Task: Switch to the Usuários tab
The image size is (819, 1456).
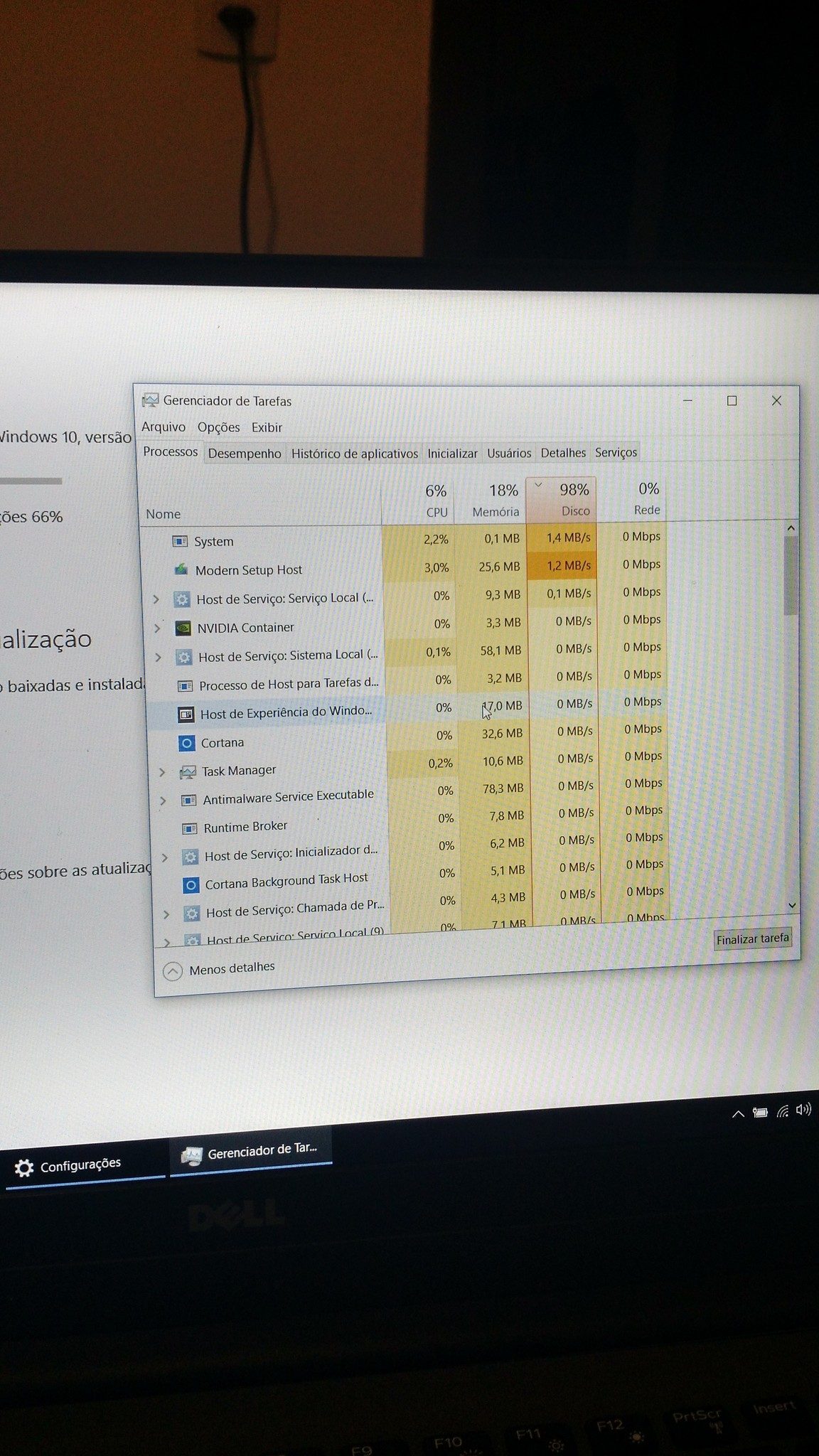Action: (509, 453)
